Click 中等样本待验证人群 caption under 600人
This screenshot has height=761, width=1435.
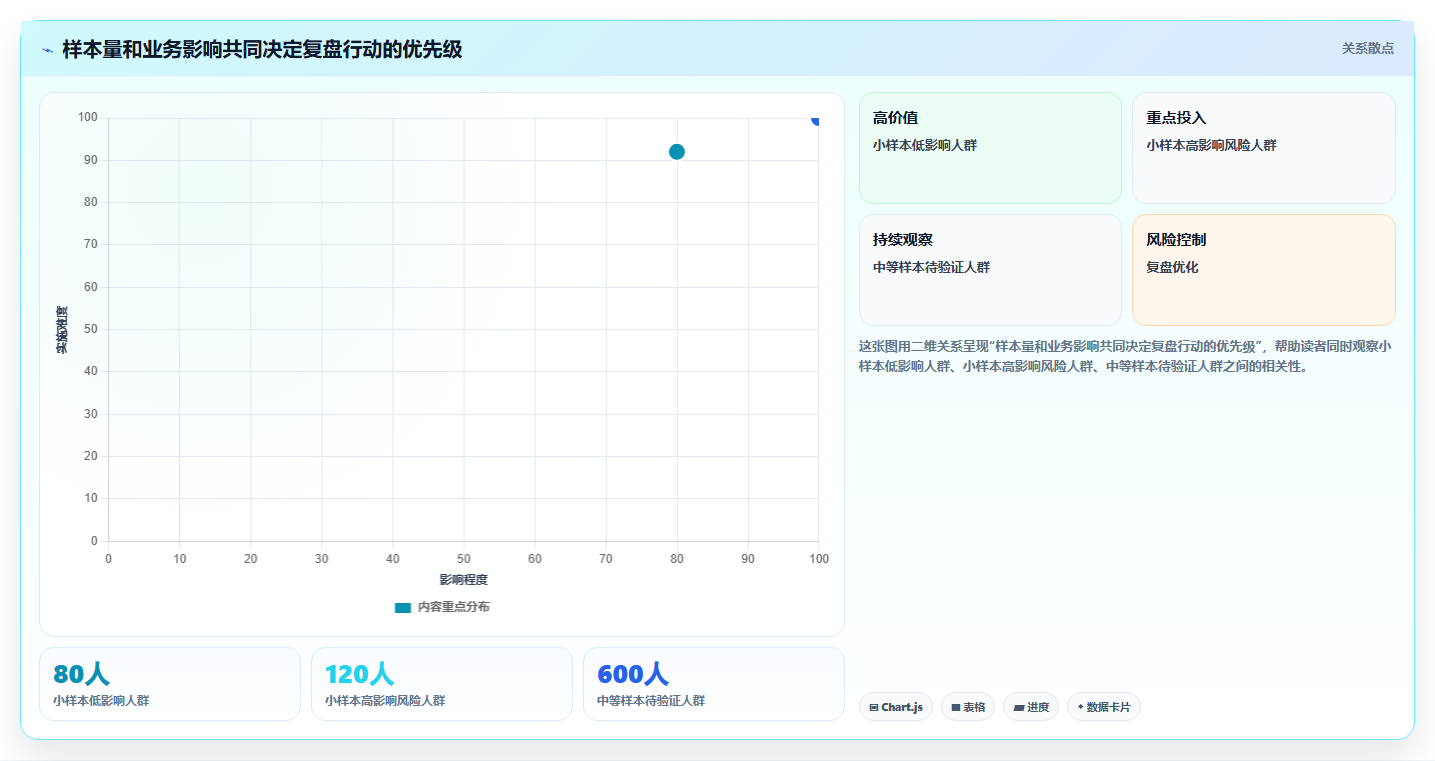click(651, 701)
